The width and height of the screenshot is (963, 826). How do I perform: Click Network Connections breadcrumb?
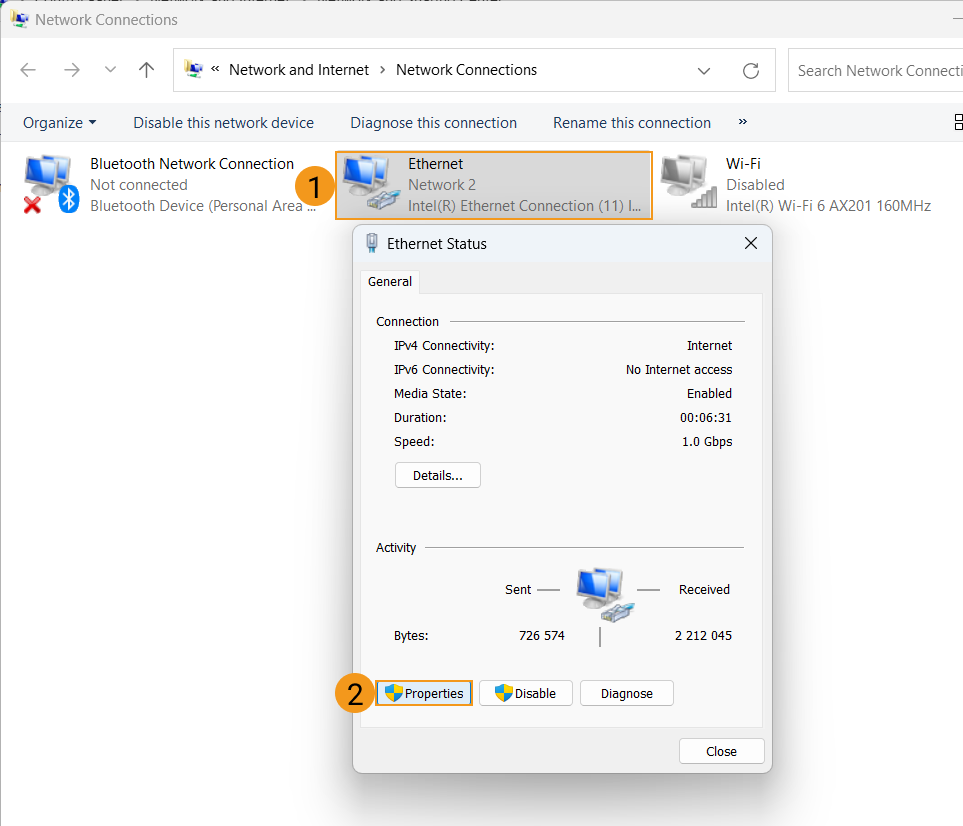coord(466,70)
